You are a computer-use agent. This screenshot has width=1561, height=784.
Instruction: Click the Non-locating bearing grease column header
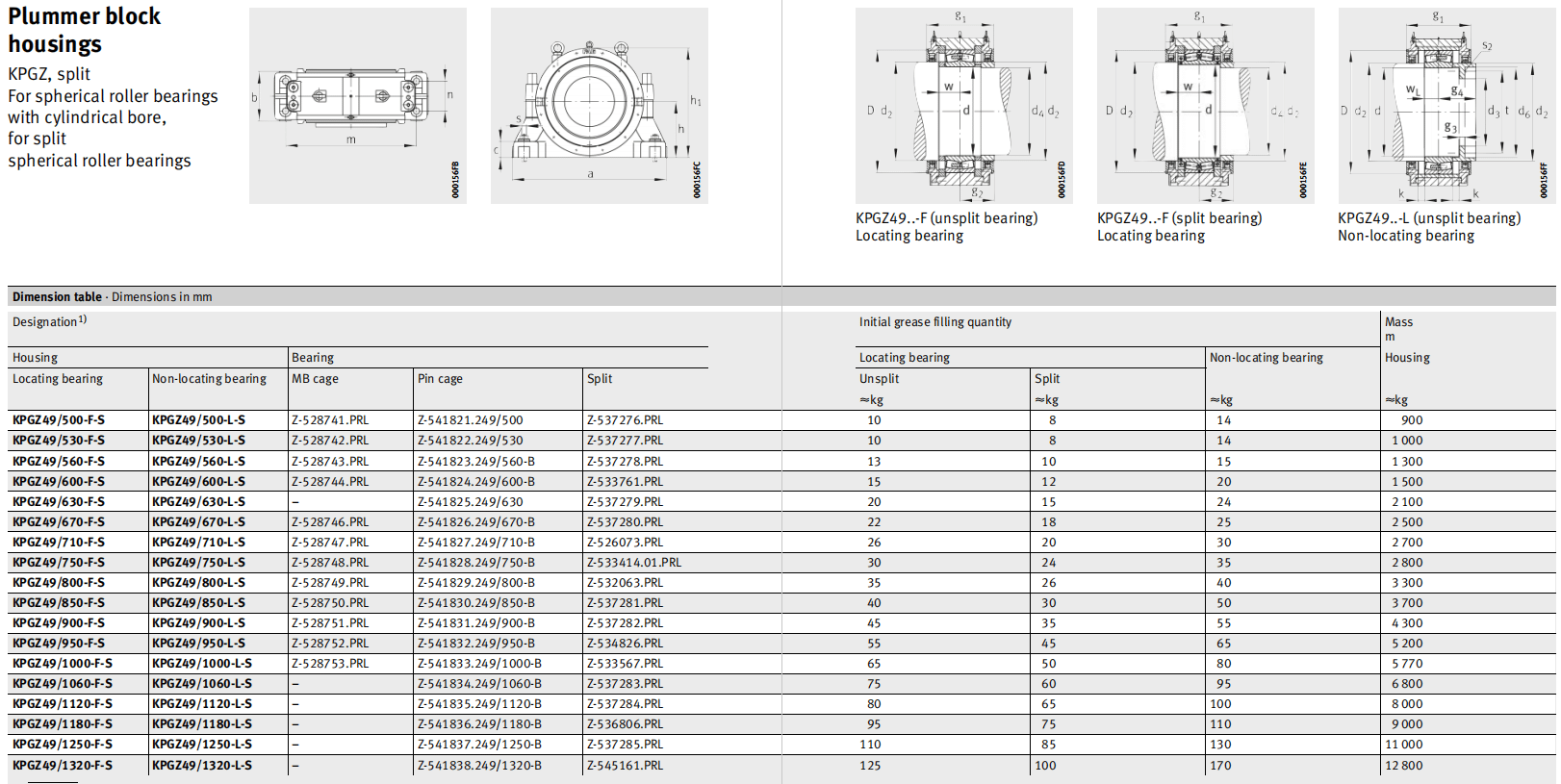[1266, 358]
